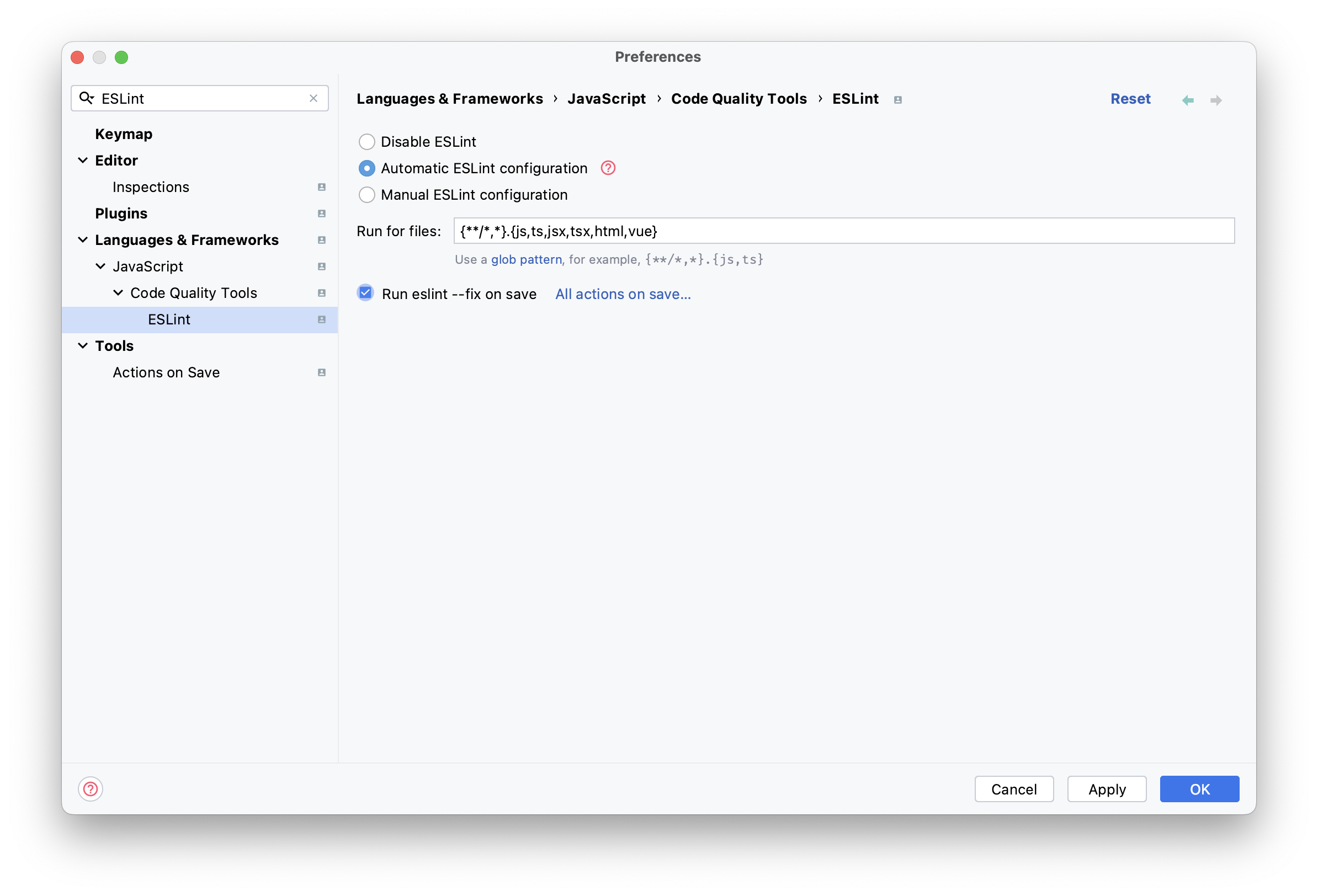The image size is (1318, 896).
Task: Collapse the Code Quality Tools node
Action: [118, 293]
